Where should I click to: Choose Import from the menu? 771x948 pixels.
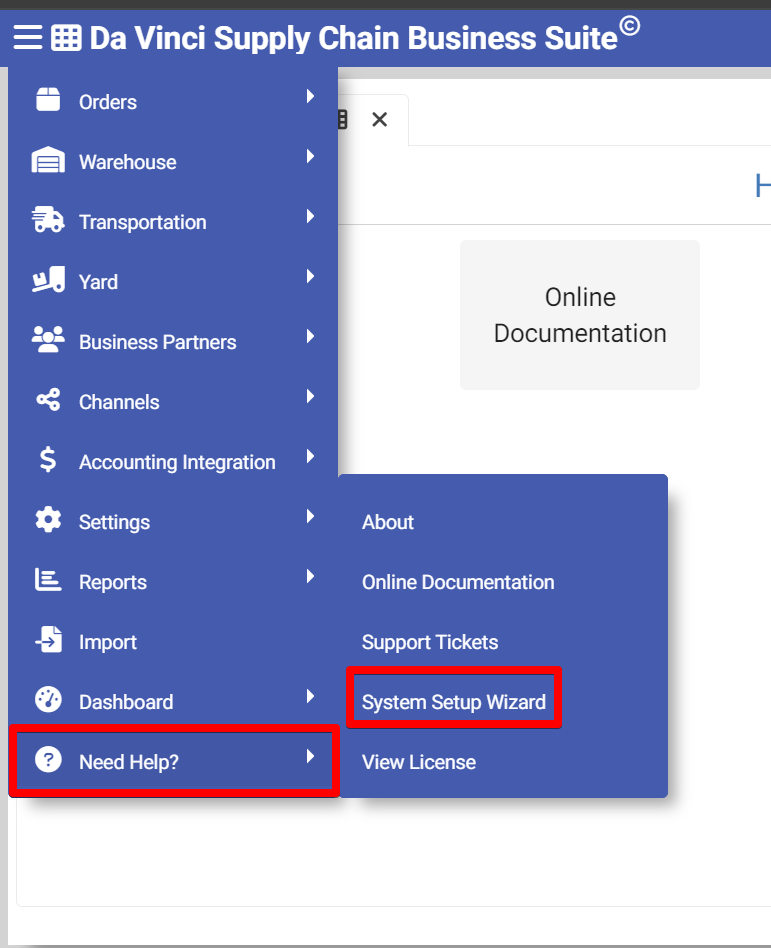coord(173,640)
